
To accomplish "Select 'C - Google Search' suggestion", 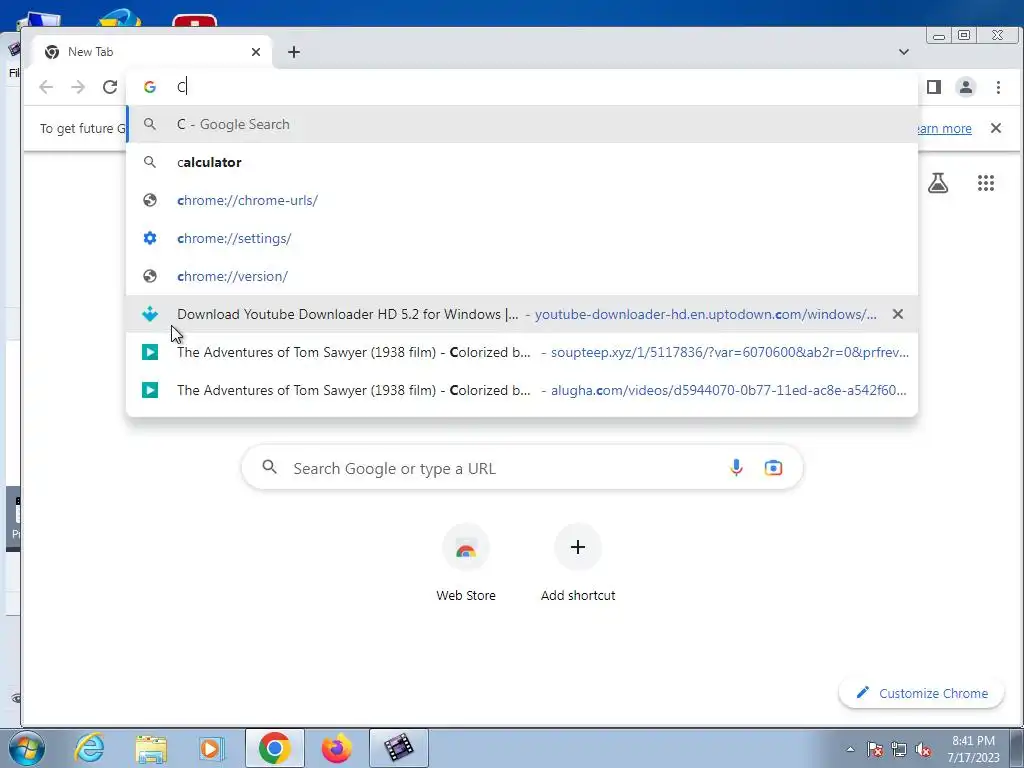I will pyautogui.click(x=522, y=124).
